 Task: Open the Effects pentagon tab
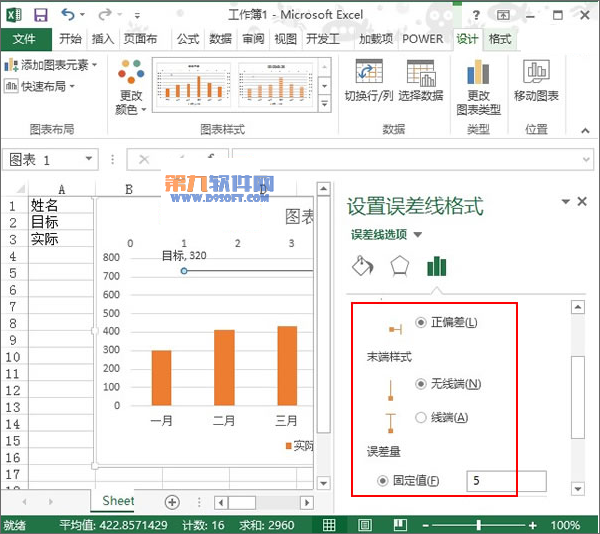click(399, 266)
